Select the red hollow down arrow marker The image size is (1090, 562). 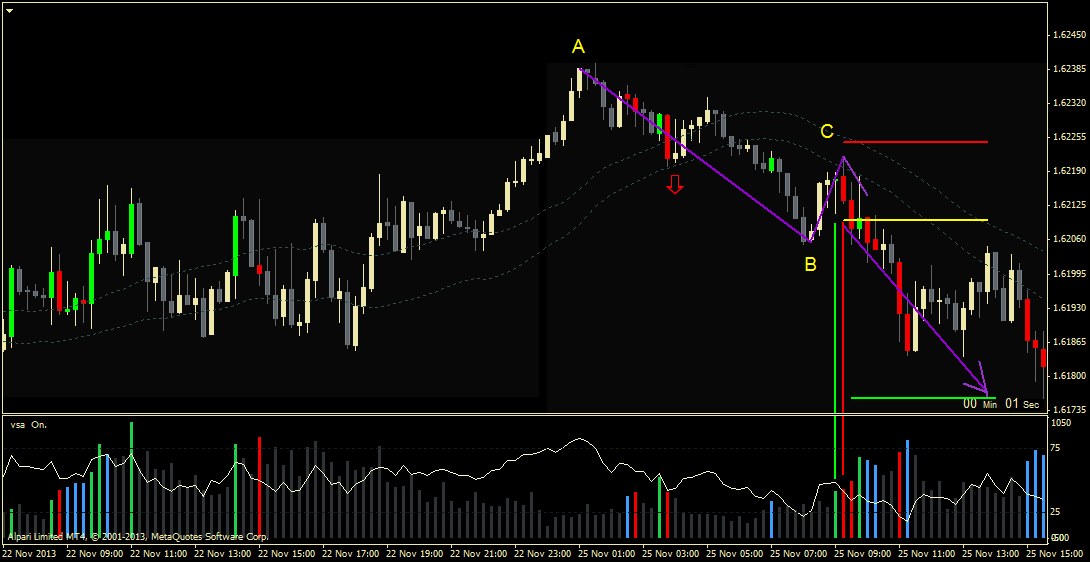[x=675, y=184]
